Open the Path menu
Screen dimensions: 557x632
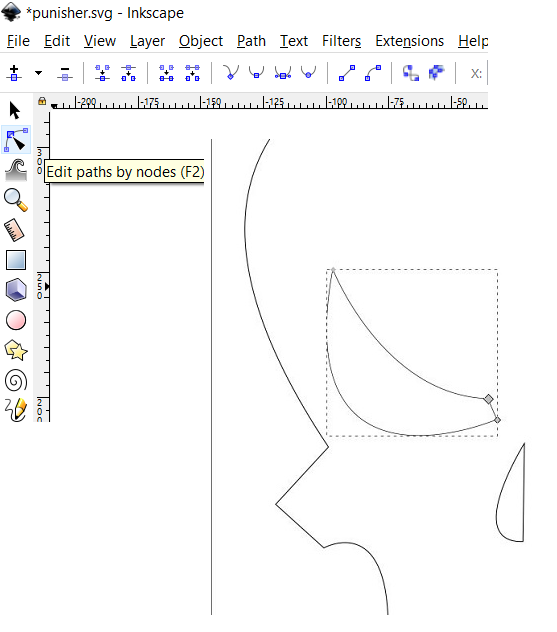(x=251, y=41)
